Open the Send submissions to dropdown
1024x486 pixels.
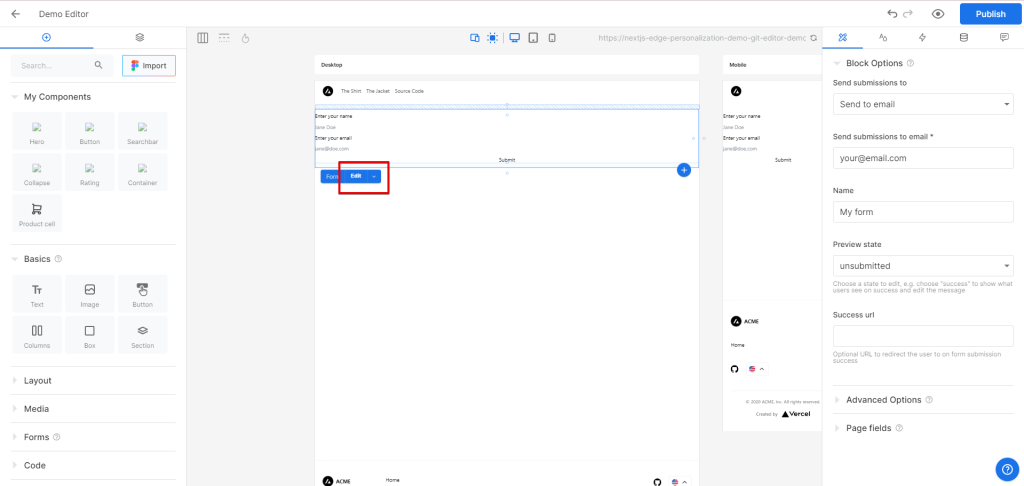pyautogui.click(x=922, y=104)
